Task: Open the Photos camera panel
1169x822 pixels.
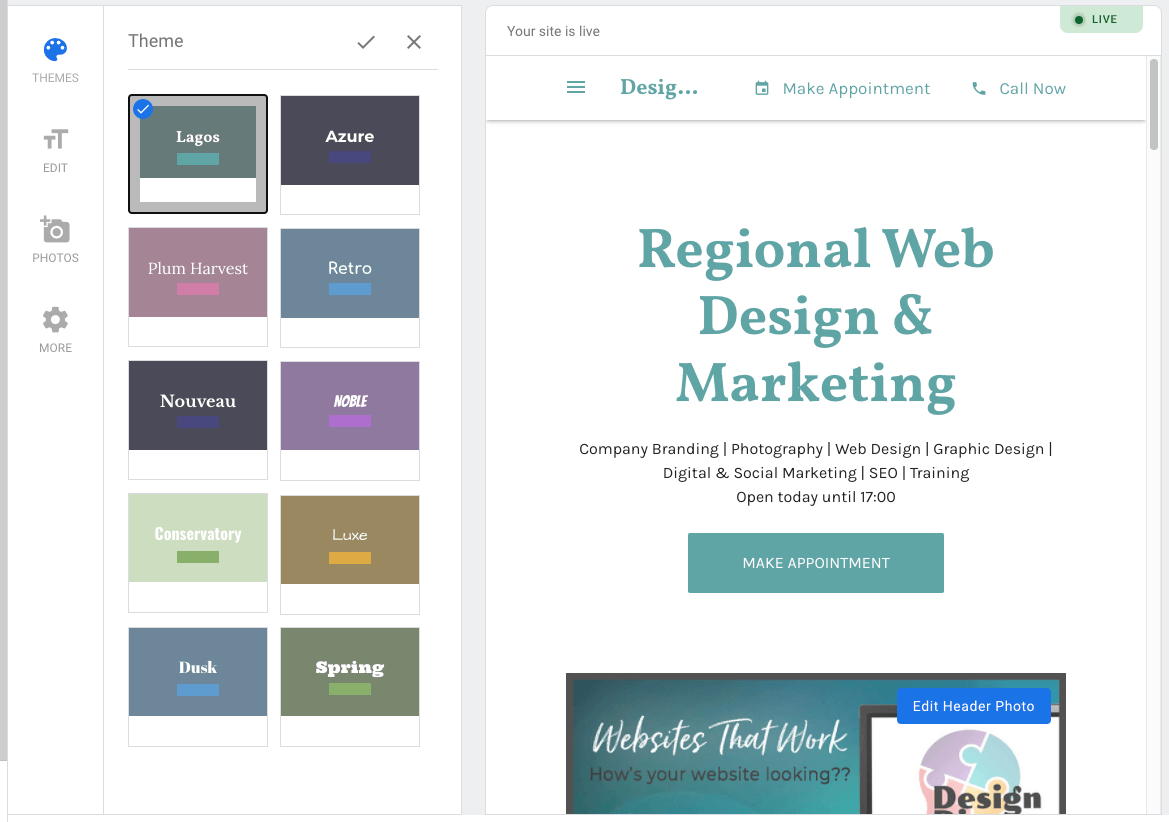Action: (x=55, y=240)
